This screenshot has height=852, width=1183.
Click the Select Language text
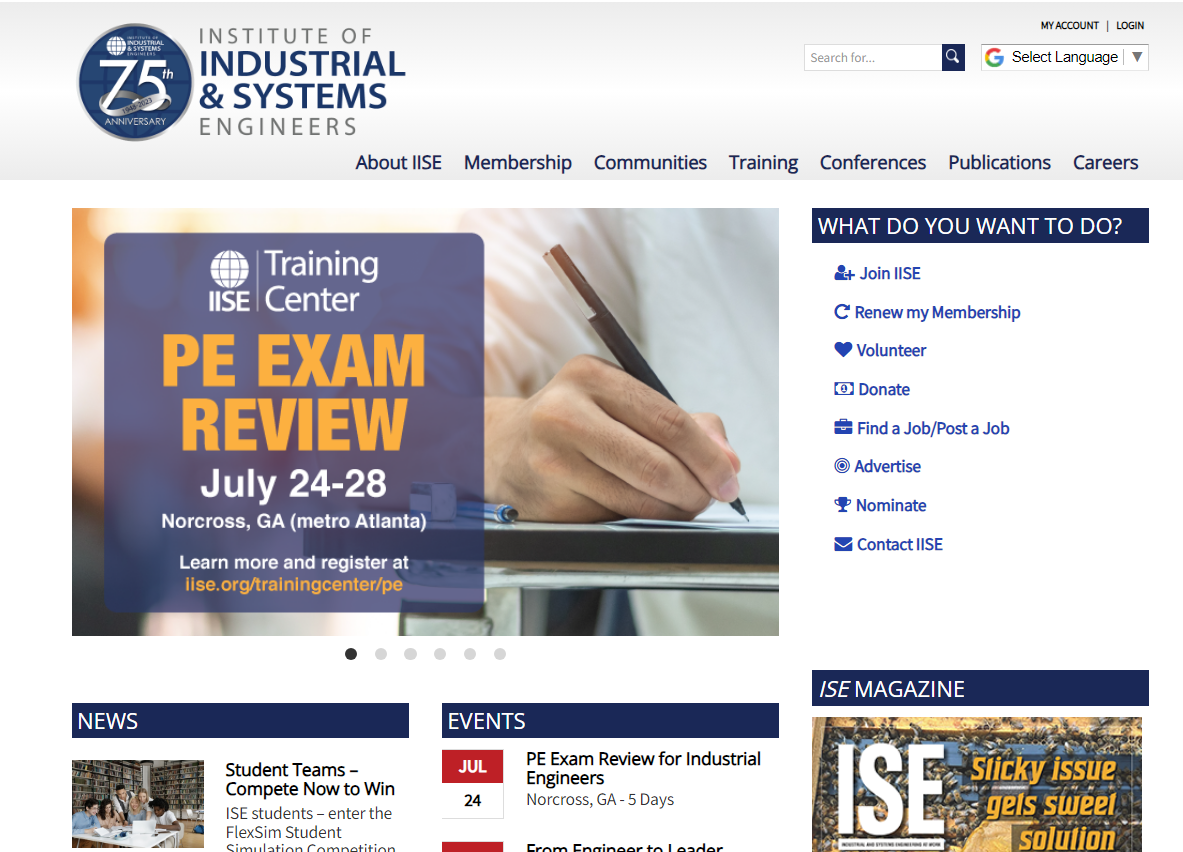pos(1065,57)
